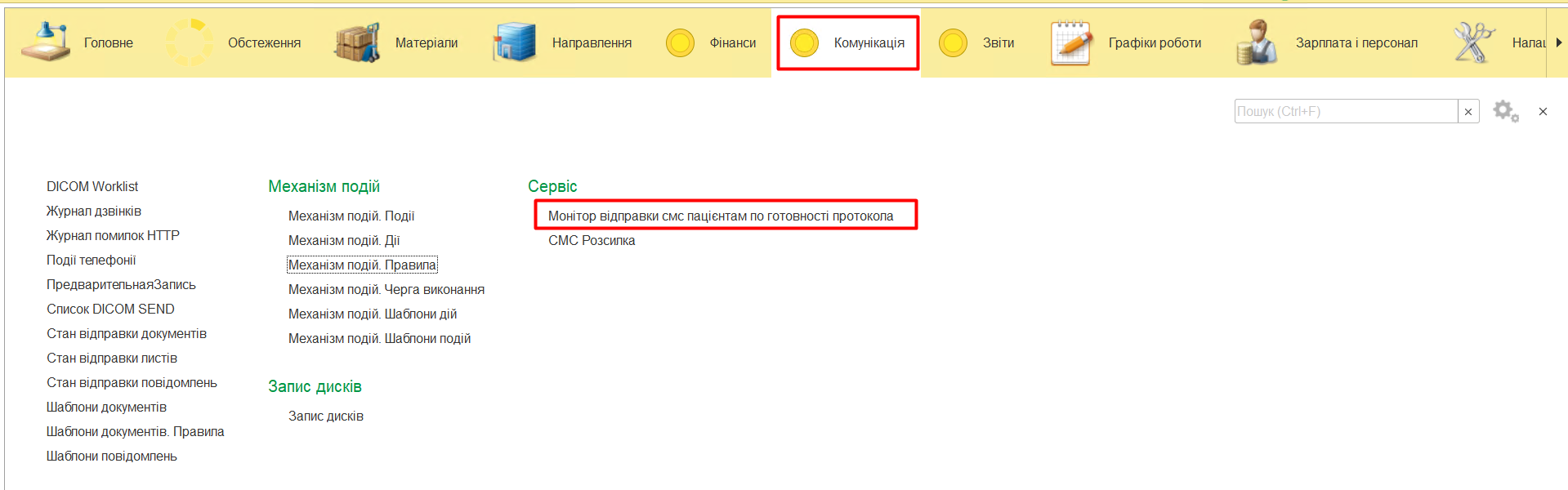Close the menu panel with X

click(1543, 112)
